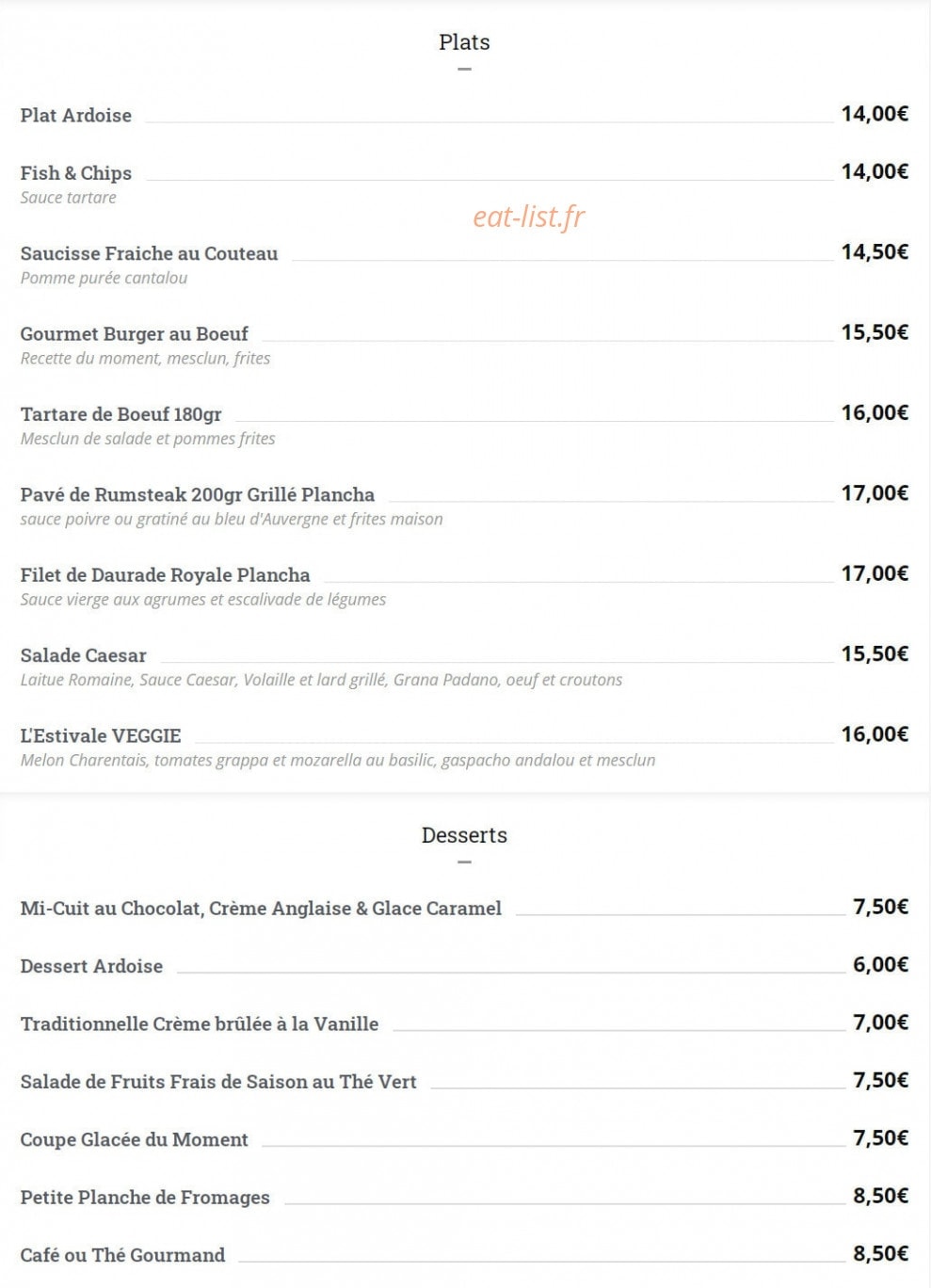
Task: Click the Fish & Chips dish name
Action: (x=76, y=173)
